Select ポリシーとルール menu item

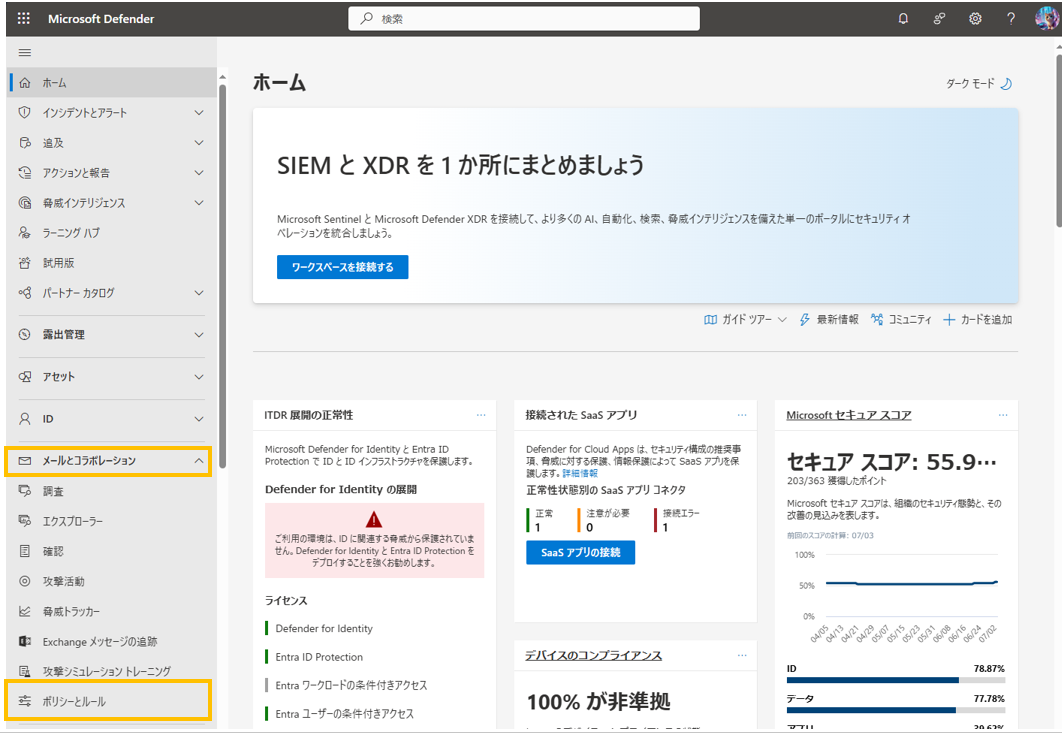tap(108, 701)
